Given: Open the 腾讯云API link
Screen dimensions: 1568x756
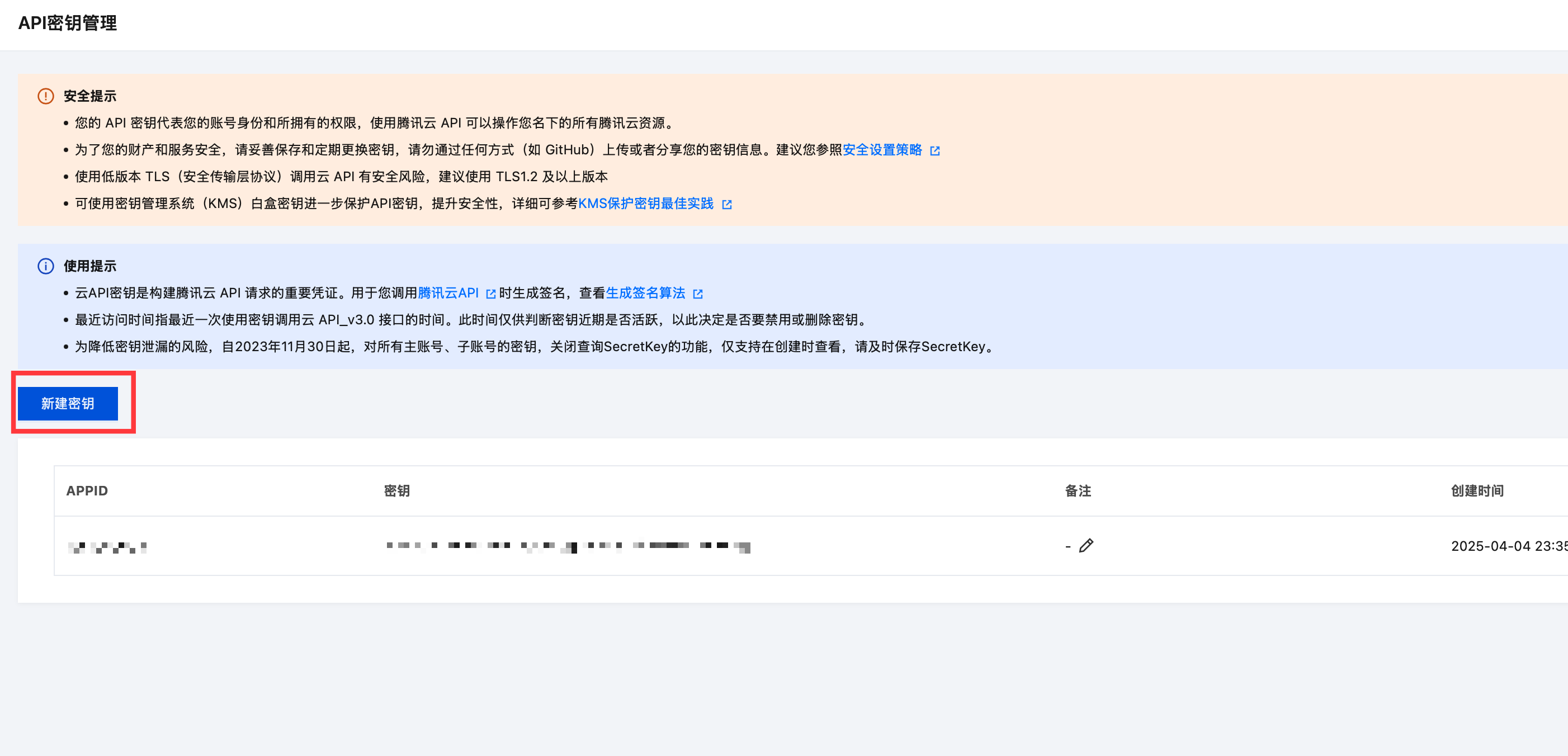Looking at the screenshot, I should [x=448, y=293].
